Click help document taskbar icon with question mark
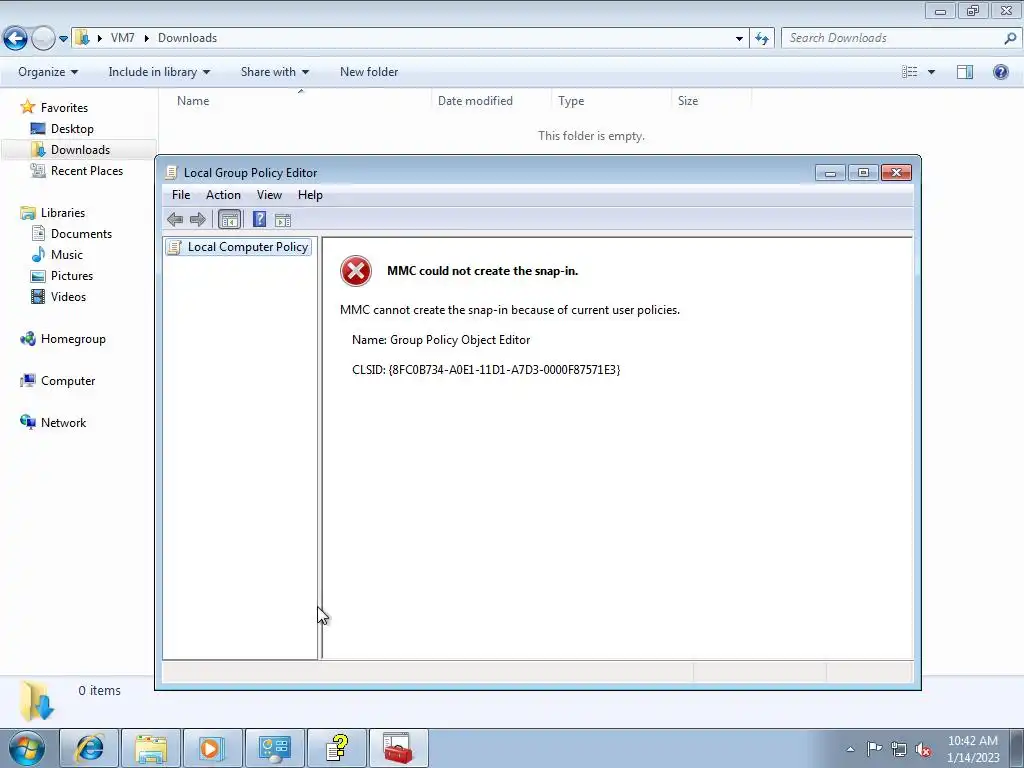 click(x=337, y=748)
